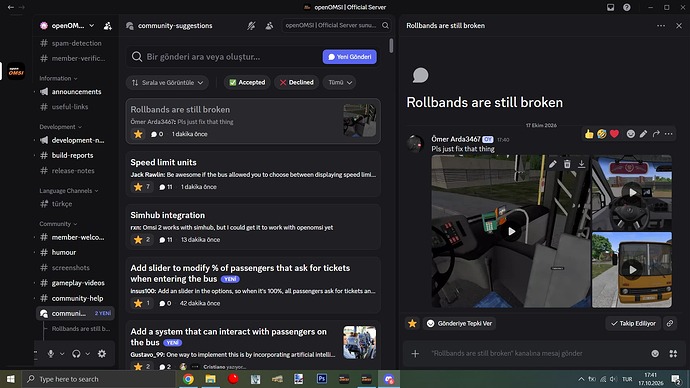Viewport: 690px width, 388px height.
Task: Open Ömer Arda3467 username in message
Action: (456, 139)
